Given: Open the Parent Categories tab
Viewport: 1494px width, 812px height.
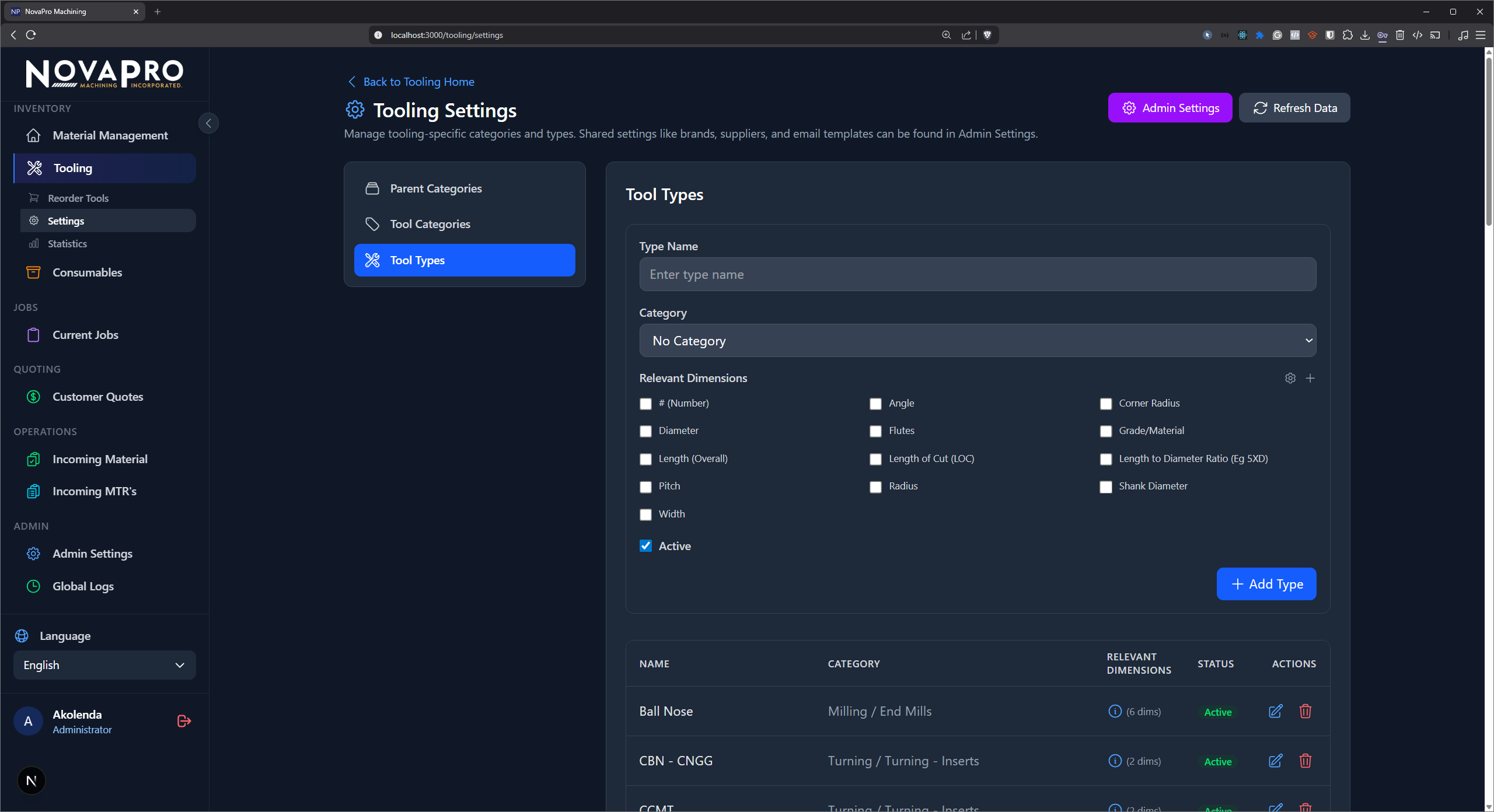Looking at the screenshot, I should [x=436, y=188].
